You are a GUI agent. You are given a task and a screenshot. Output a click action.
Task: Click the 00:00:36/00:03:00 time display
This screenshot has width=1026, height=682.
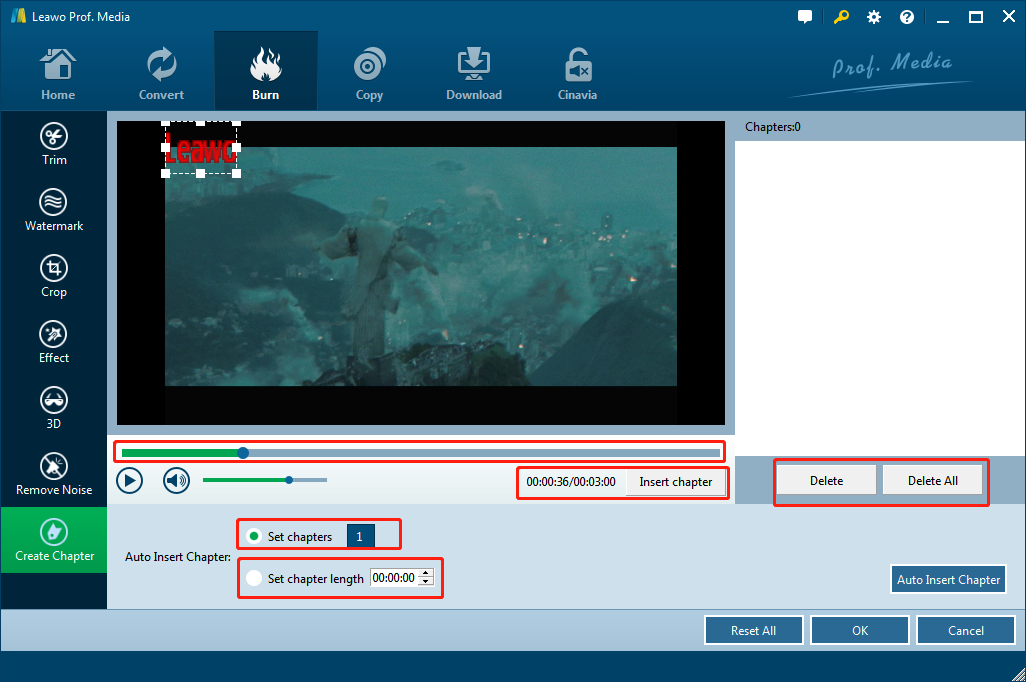[571, 482]
